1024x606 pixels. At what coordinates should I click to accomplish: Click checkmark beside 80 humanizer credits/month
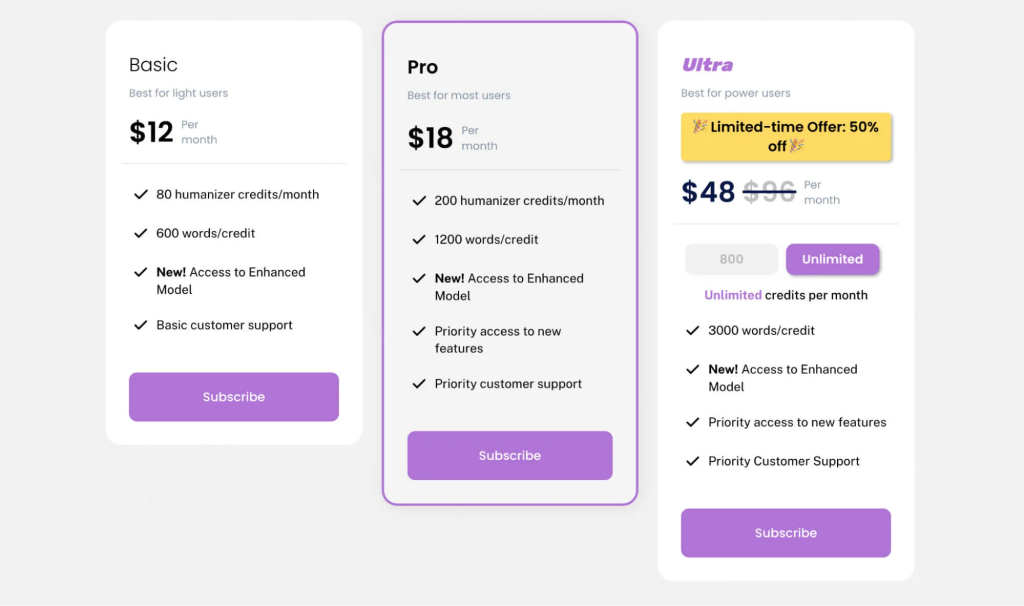point(141,195)
